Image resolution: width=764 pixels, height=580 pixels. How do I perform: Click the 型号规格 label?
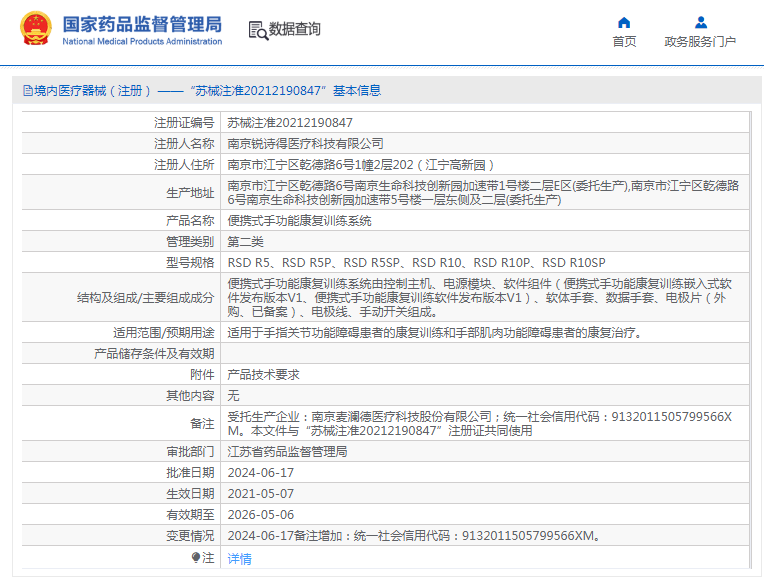(190, 263)
